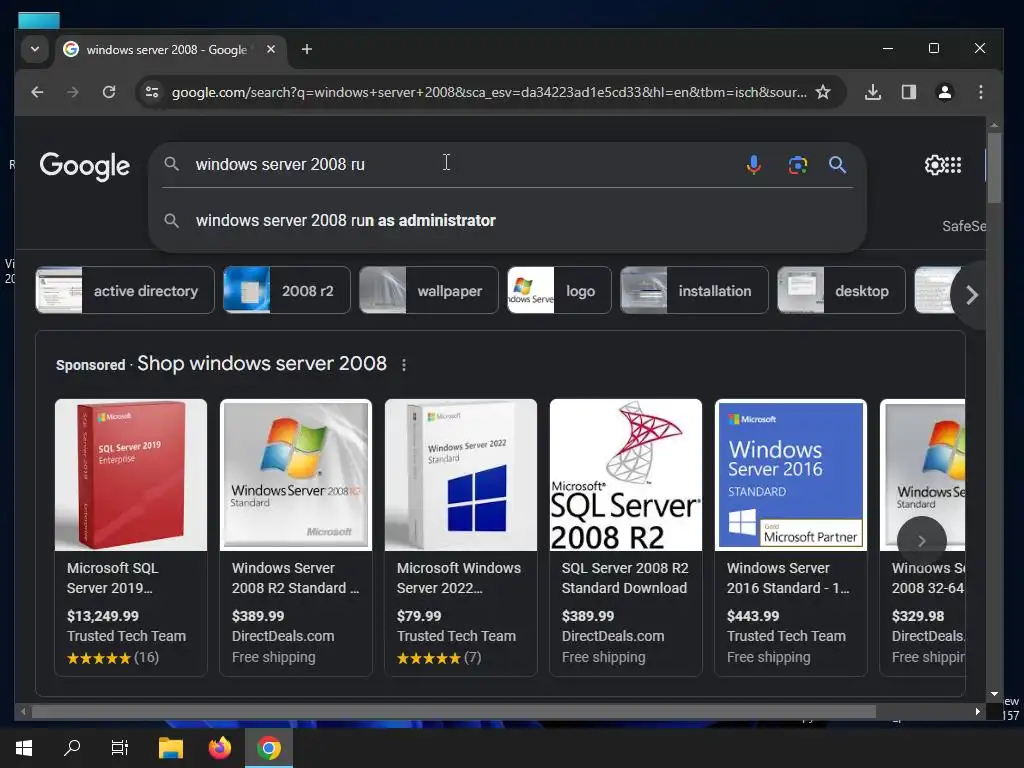Open Microsoft SQL Server 2019 product link

(112, 578)
